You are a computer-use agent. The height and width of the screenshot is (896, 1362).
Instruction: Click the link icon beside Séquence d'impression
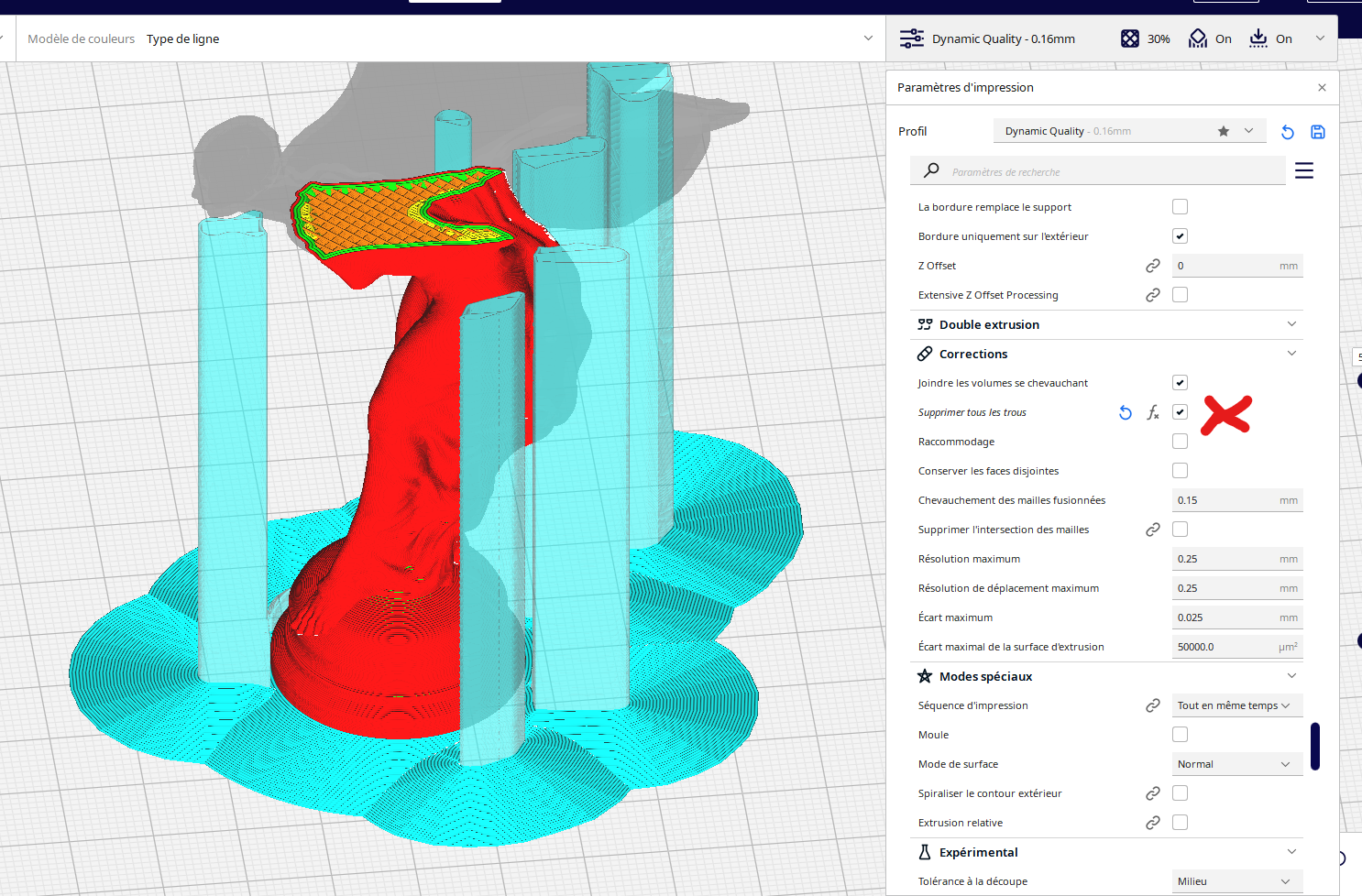[1153, 705]
